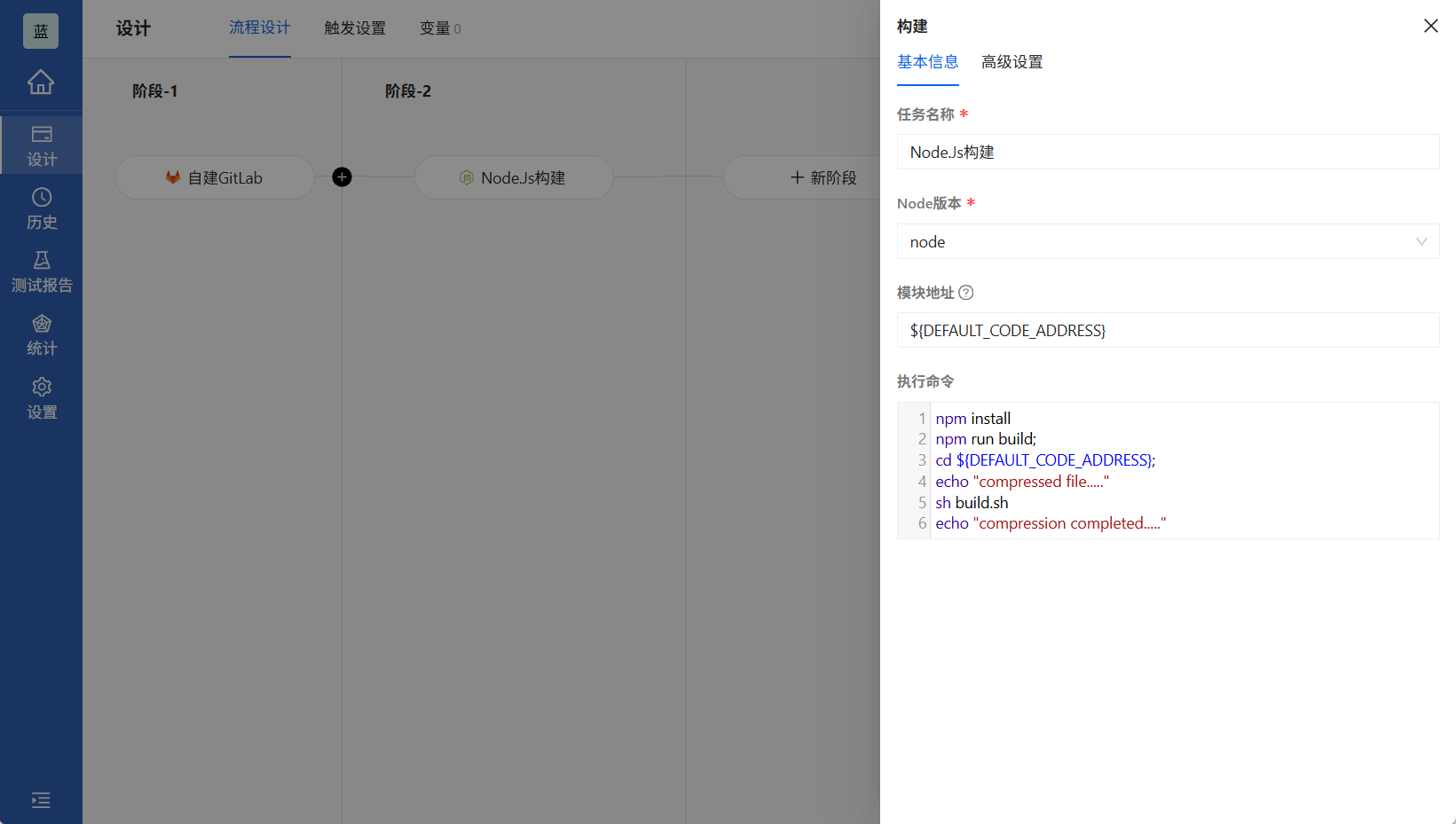This screenshot has width=1456, height=824.
Task: Switch to the 高级设置 tab
Action: pyautogui.click(x=1011, y=62)
